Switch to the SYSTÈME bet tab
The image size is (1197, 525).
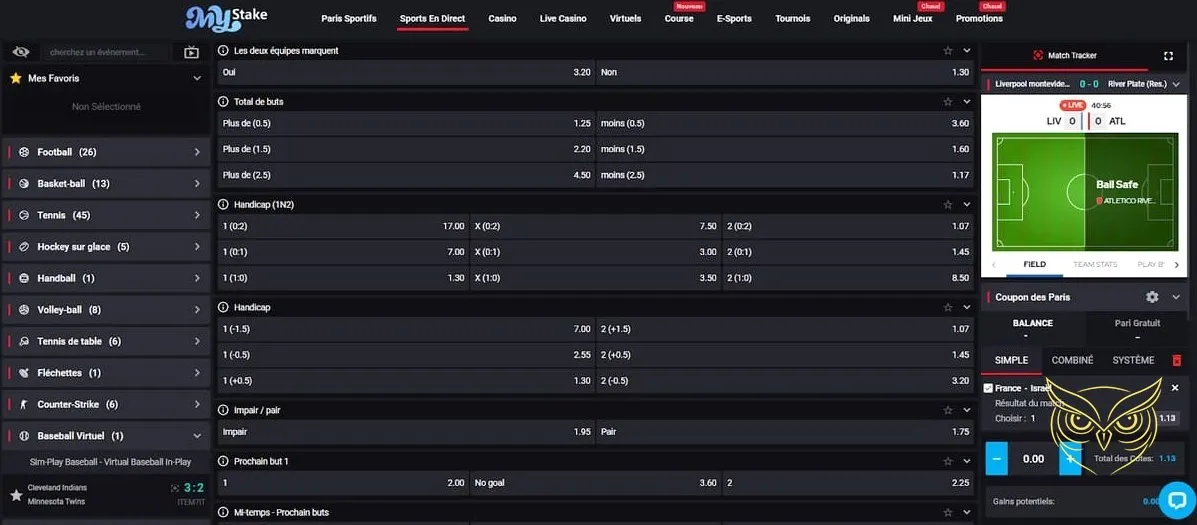(1133, 360)
